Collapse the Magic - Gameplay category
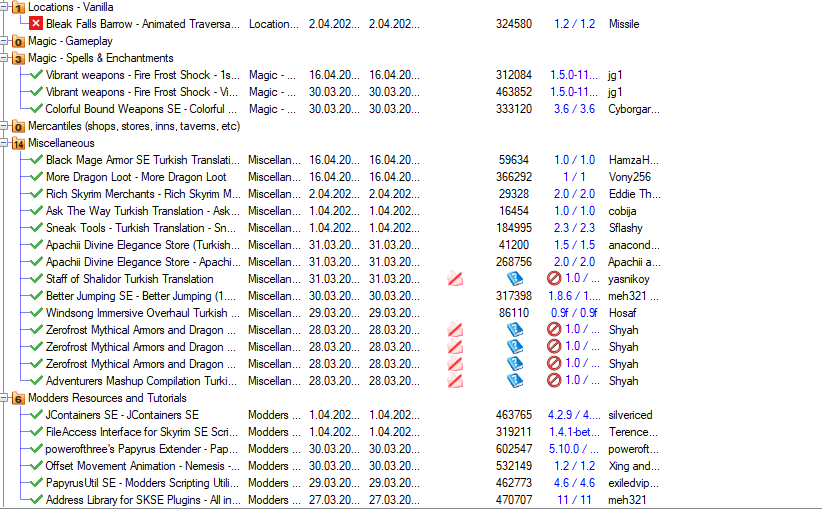 click(x=4, y=41)
